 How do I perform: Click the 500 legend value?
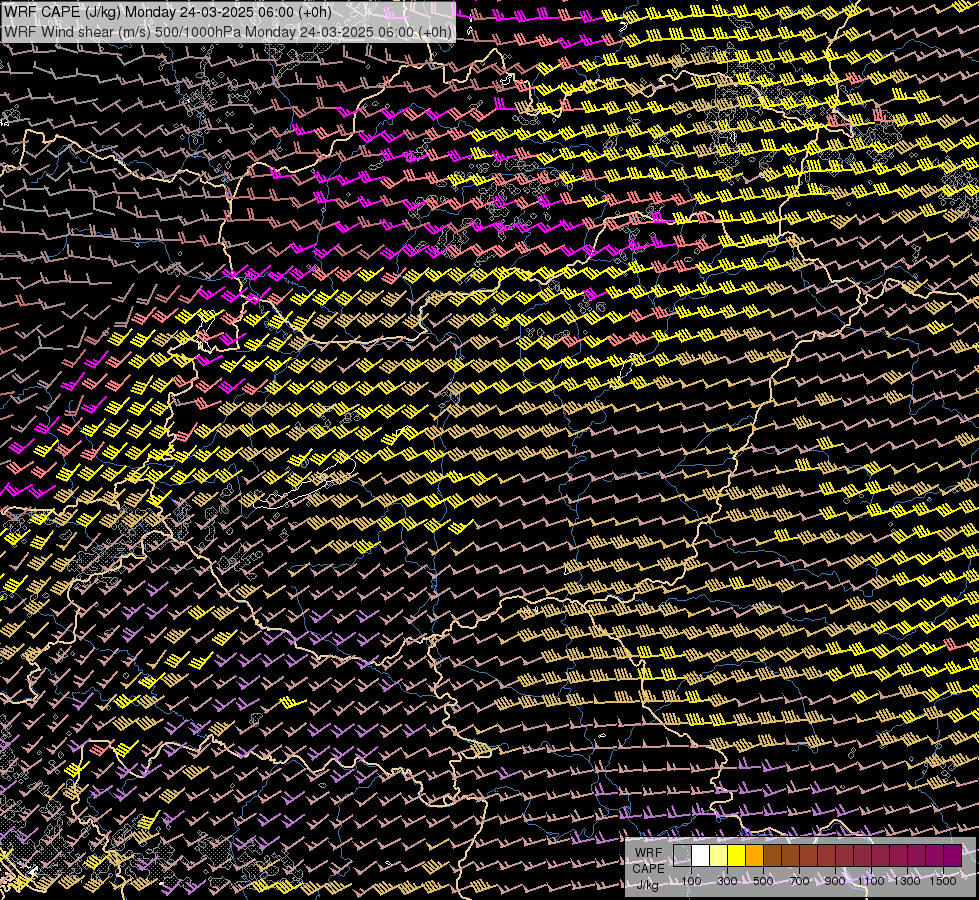pos(763,881)
